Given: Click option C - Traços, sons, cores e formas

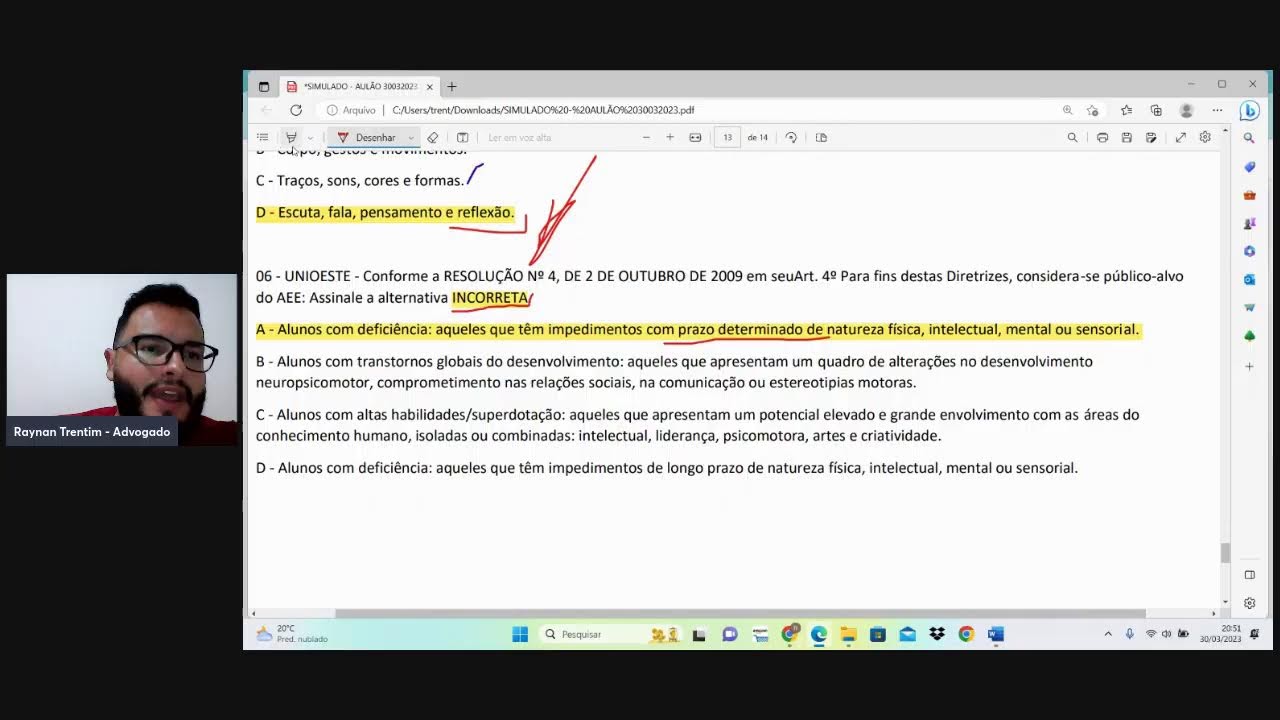Looking at the screenshot, I should (x=360, y=180).
